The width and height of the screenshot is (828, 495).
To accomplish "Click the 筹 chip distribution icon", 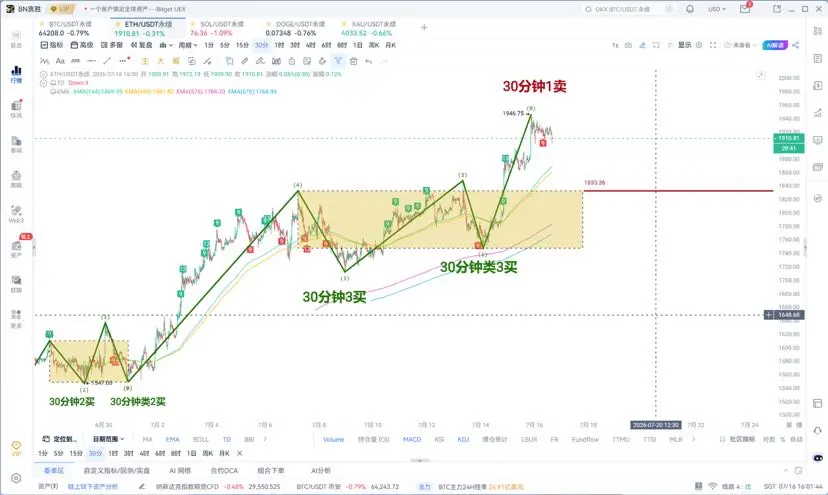I will point(176,61).
